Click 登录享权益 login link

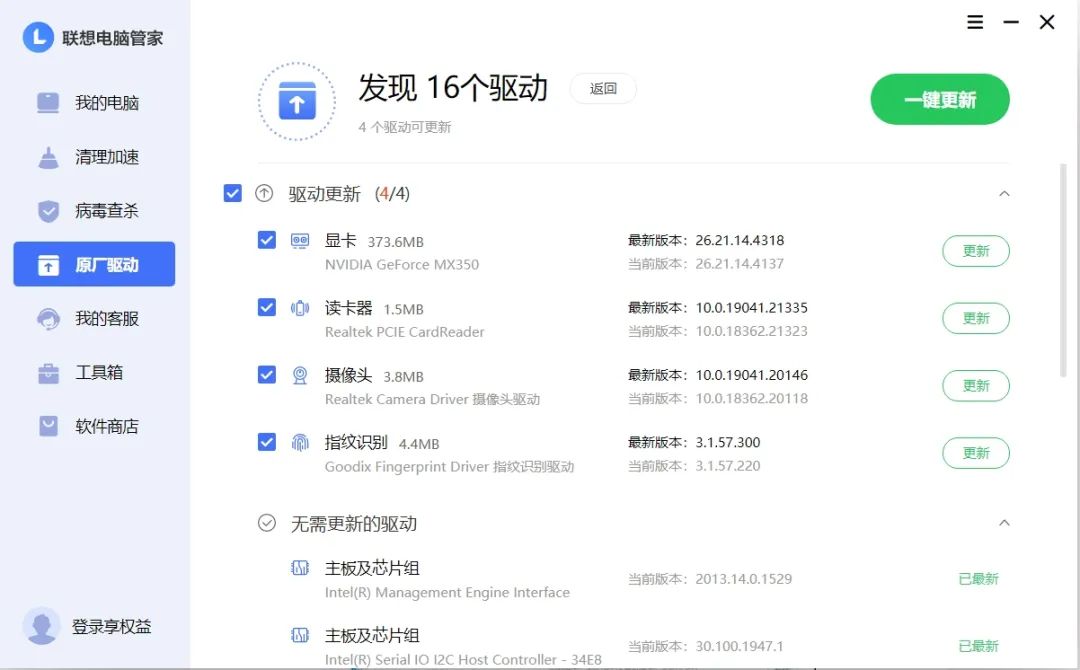click(x=112, y=627)
